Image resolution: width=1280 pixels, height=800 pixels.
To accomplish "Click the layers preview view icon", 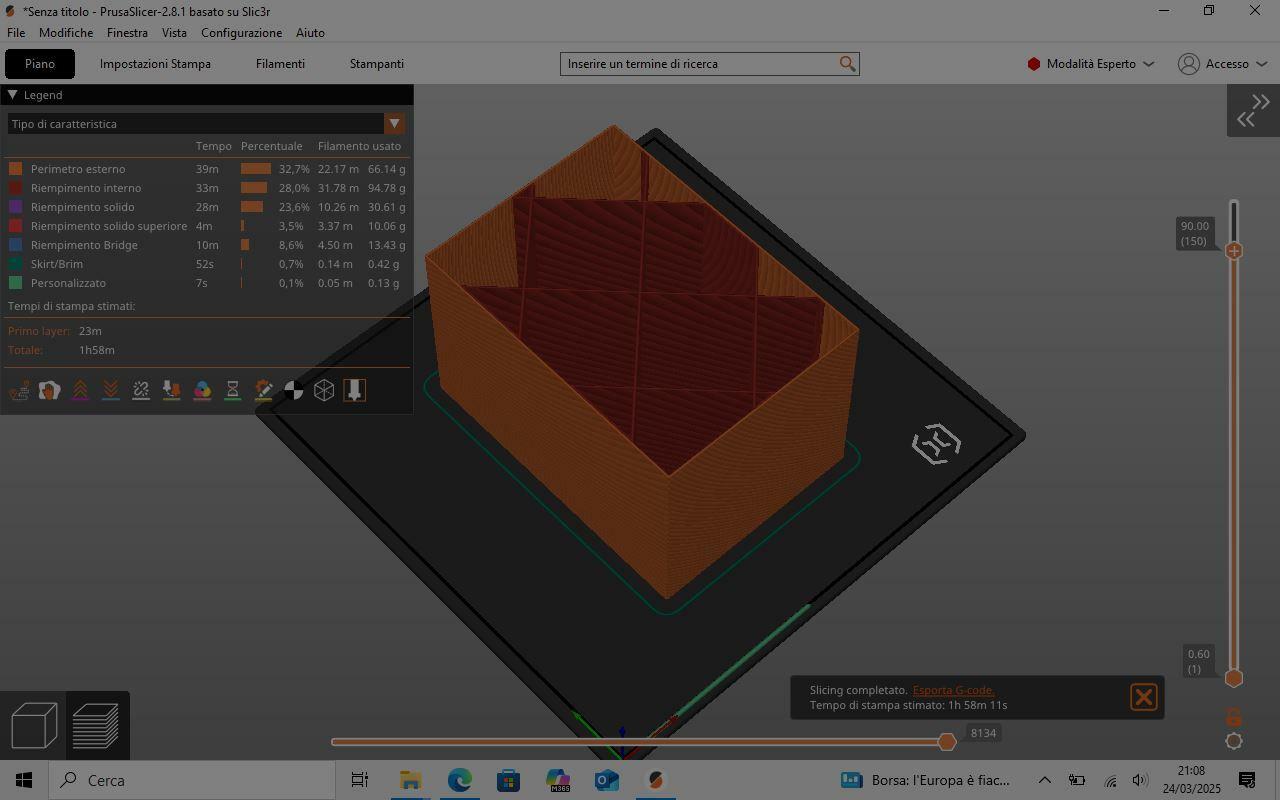I will point(97,725).
